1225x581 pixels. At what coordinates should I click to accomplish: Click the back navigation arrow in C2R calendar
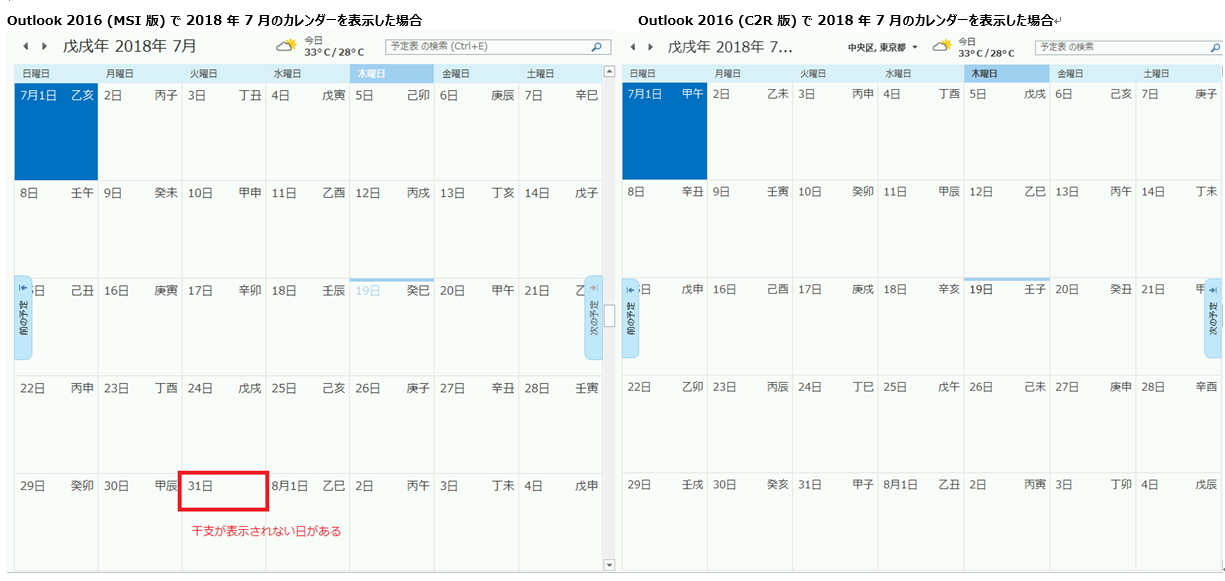coord(631,46)
